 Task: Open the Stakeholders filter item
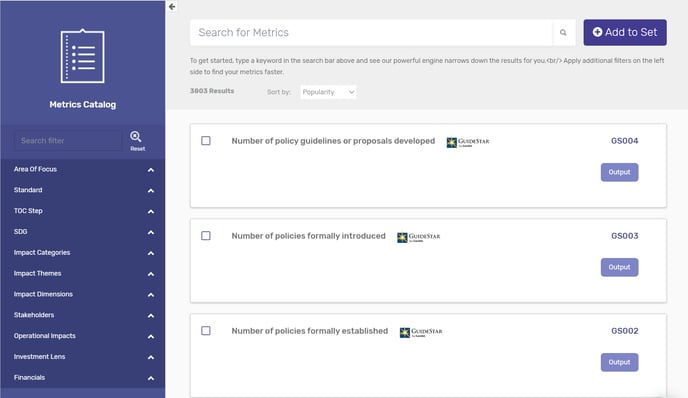83,315
